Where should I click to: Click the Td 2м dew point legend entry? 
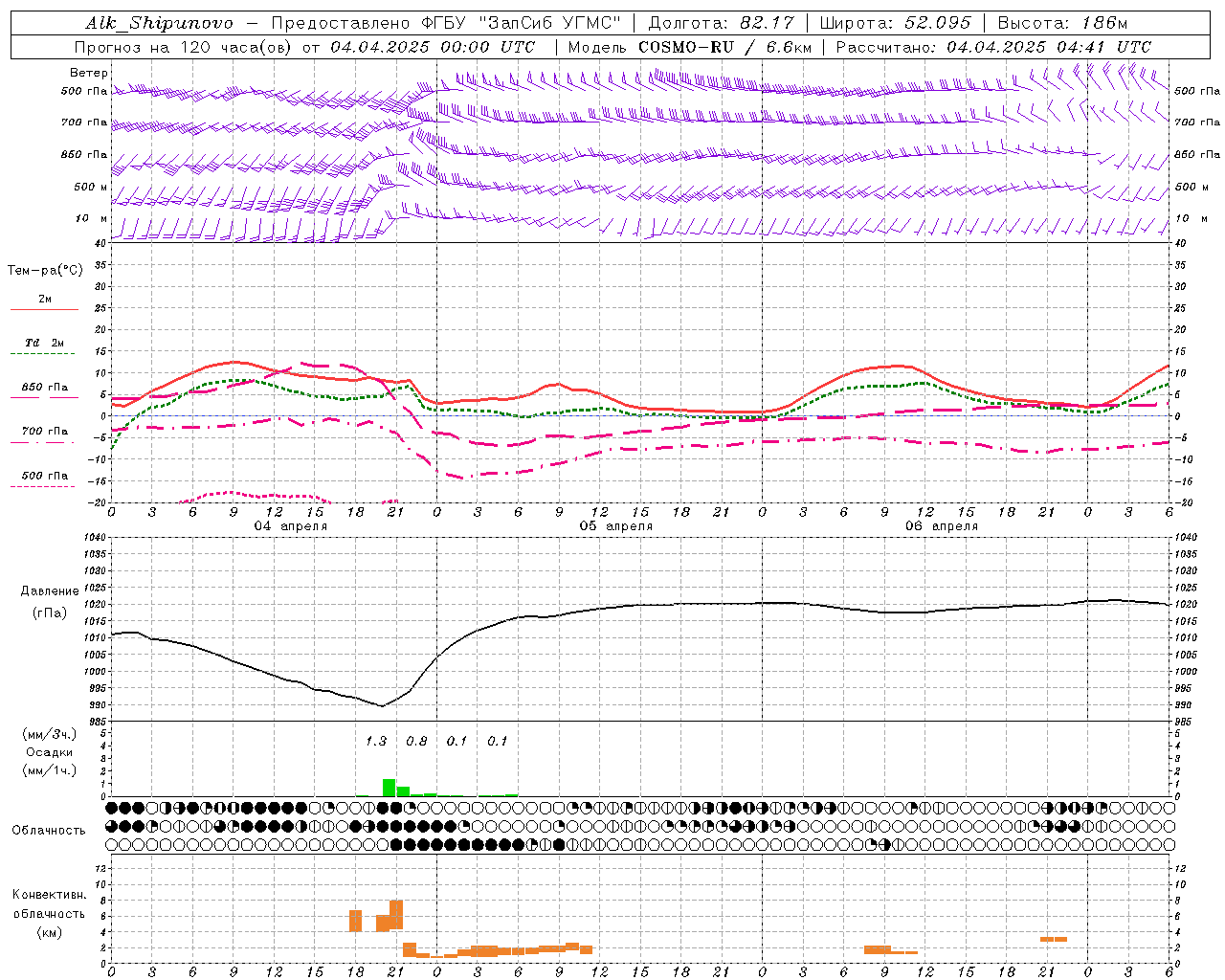tap(44, 346)
